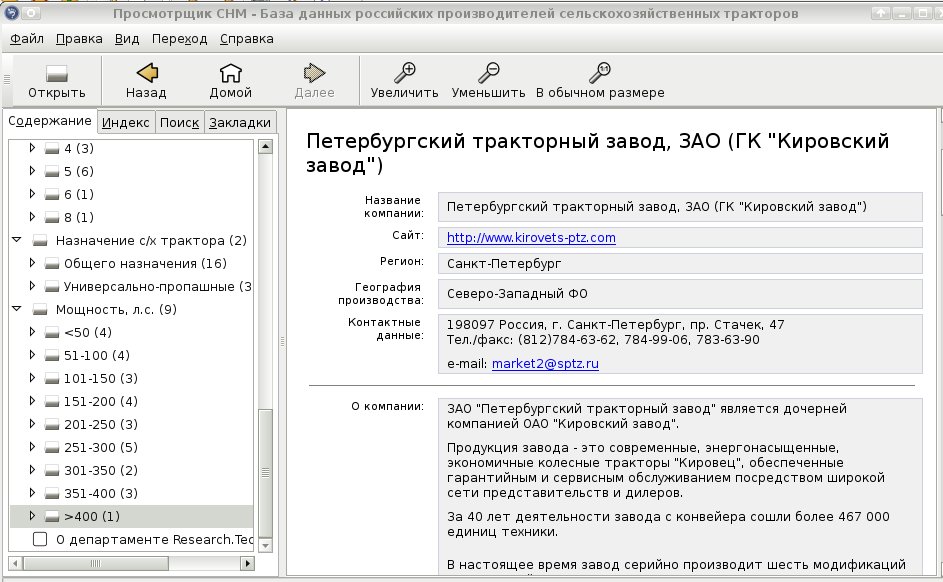The width and height of the screenshot is (943, 582).
Task: Select the Содержание tab
Action: 50,121
